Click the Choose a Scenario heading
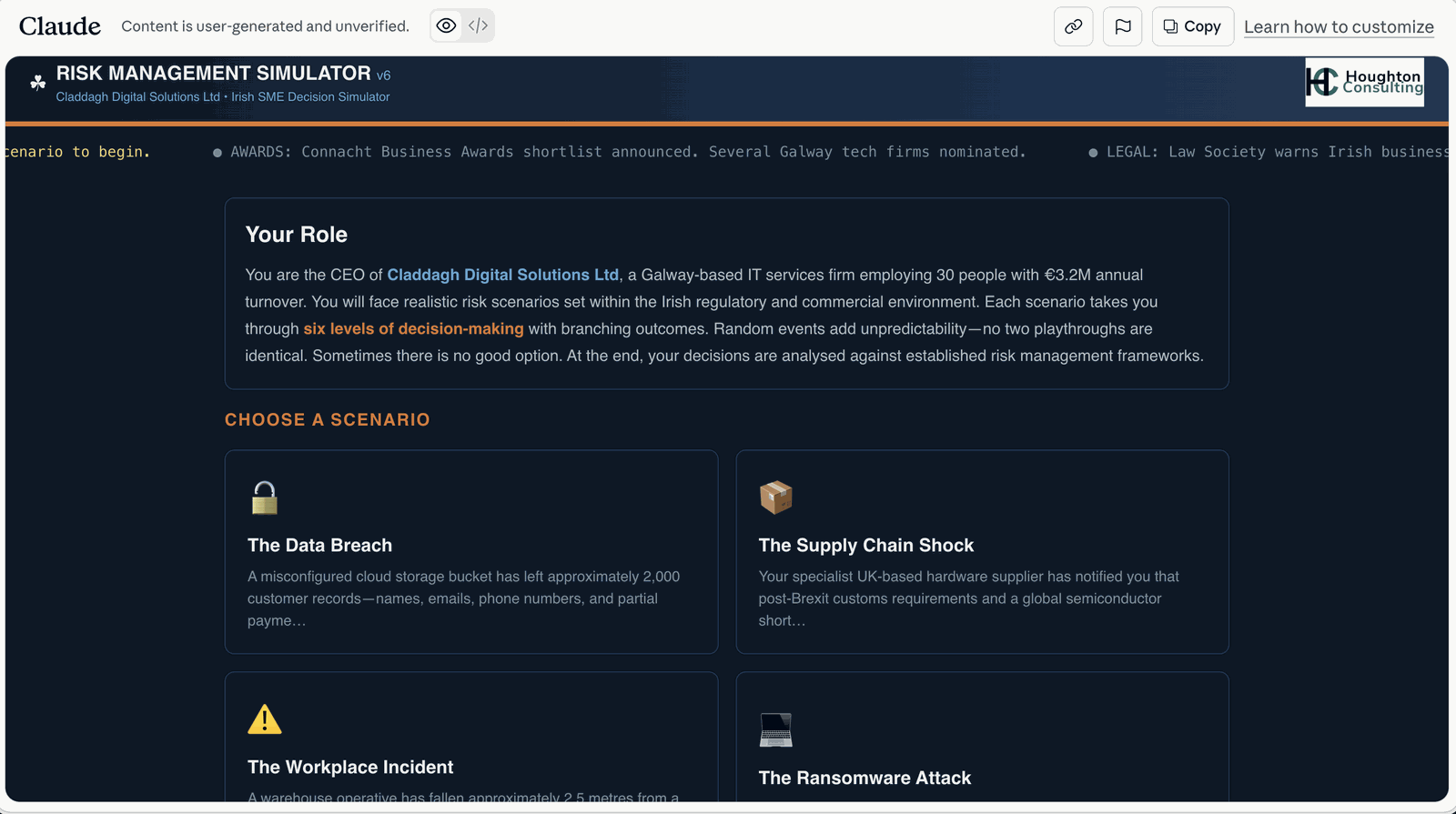The height and width of the screenshot is (814, 1456). (x=328, y=419)
